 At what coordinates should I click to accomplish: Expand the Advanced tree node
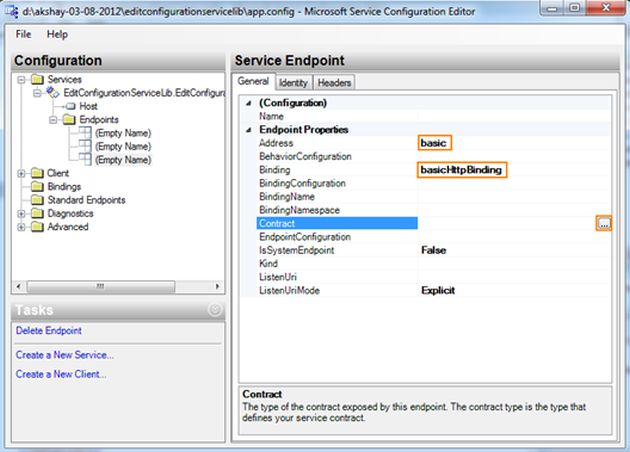[x=21, y=227]
